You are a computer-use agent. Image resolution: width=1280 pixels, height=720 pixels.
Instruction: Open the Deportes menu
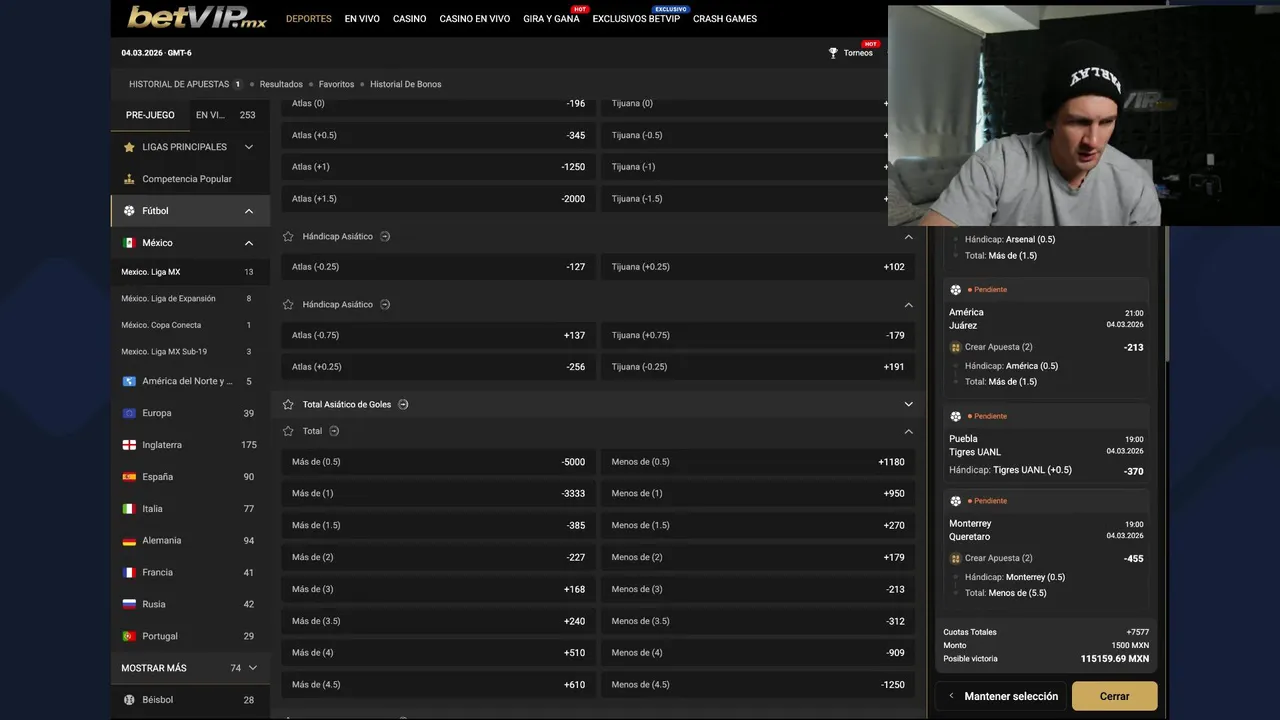309,19
